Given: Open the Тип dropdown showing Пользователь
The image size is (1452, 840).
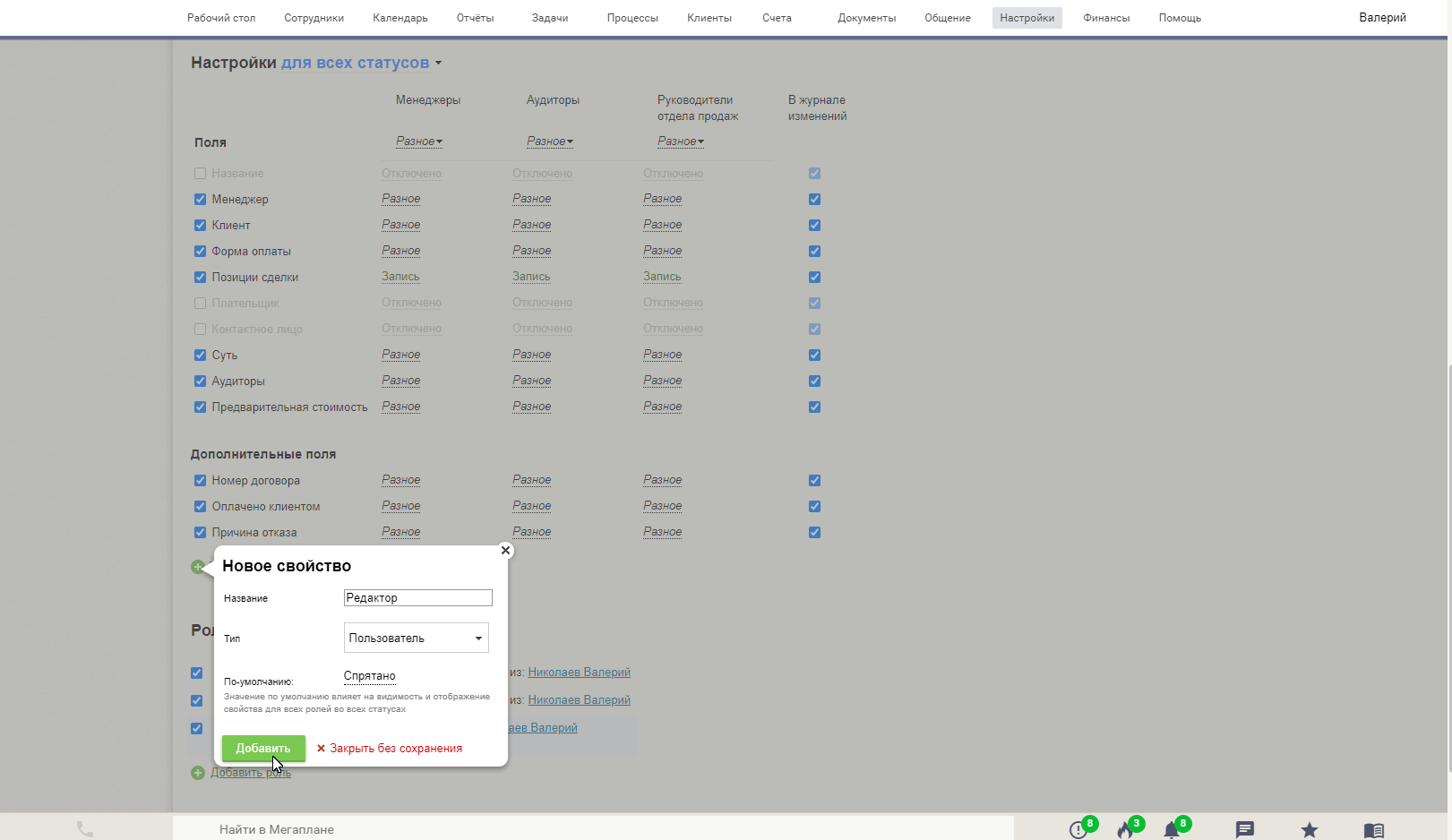Looking at the screenshot, I should pos(417,638).
